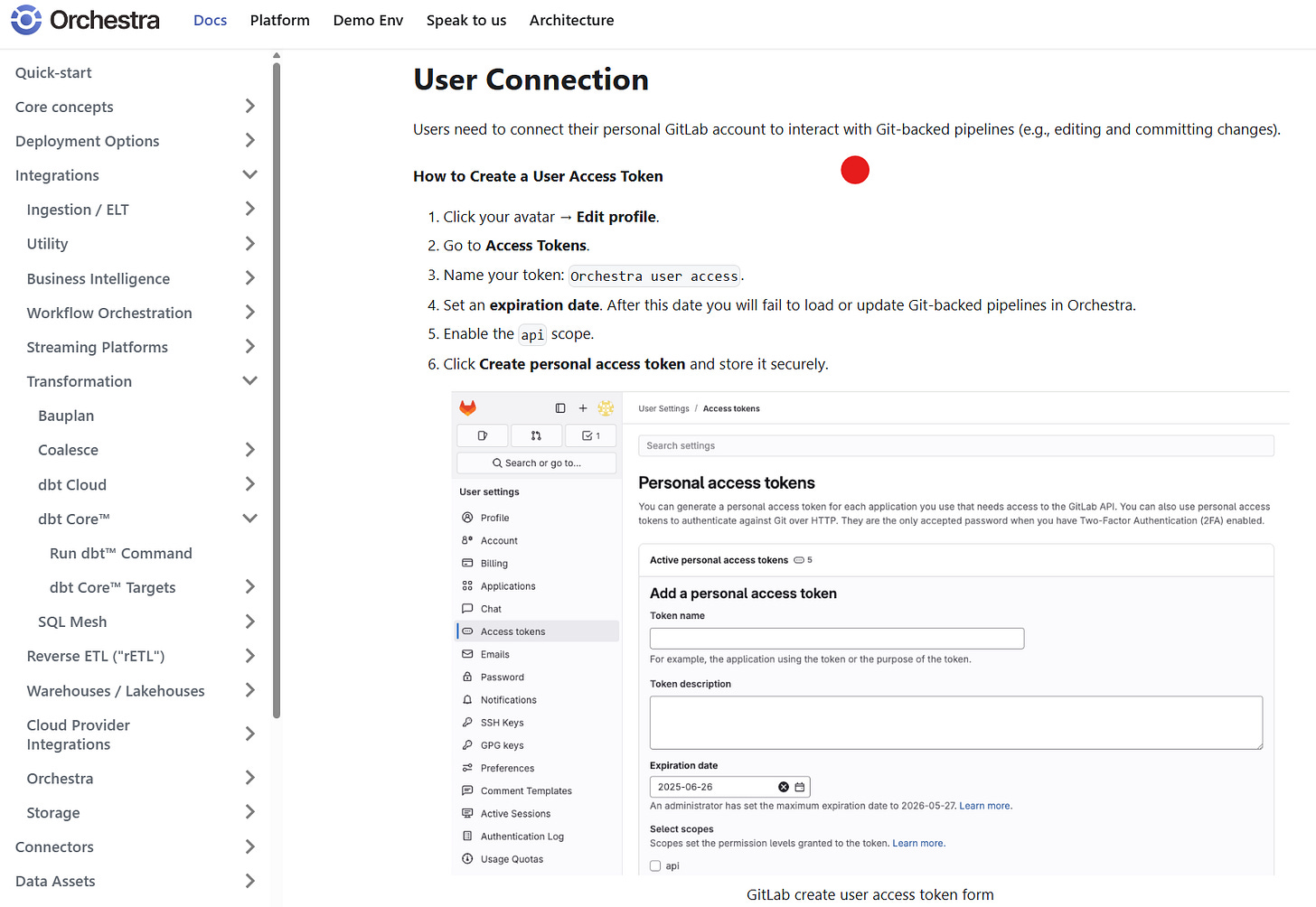
Task: Click GitLab issues icon button
Action: 482,435
